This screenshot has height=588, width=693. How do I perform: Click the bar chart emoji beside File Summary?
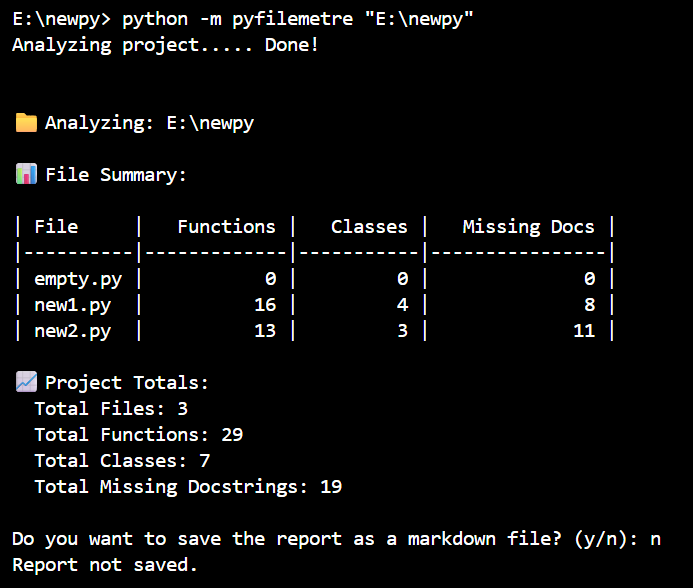27,174
